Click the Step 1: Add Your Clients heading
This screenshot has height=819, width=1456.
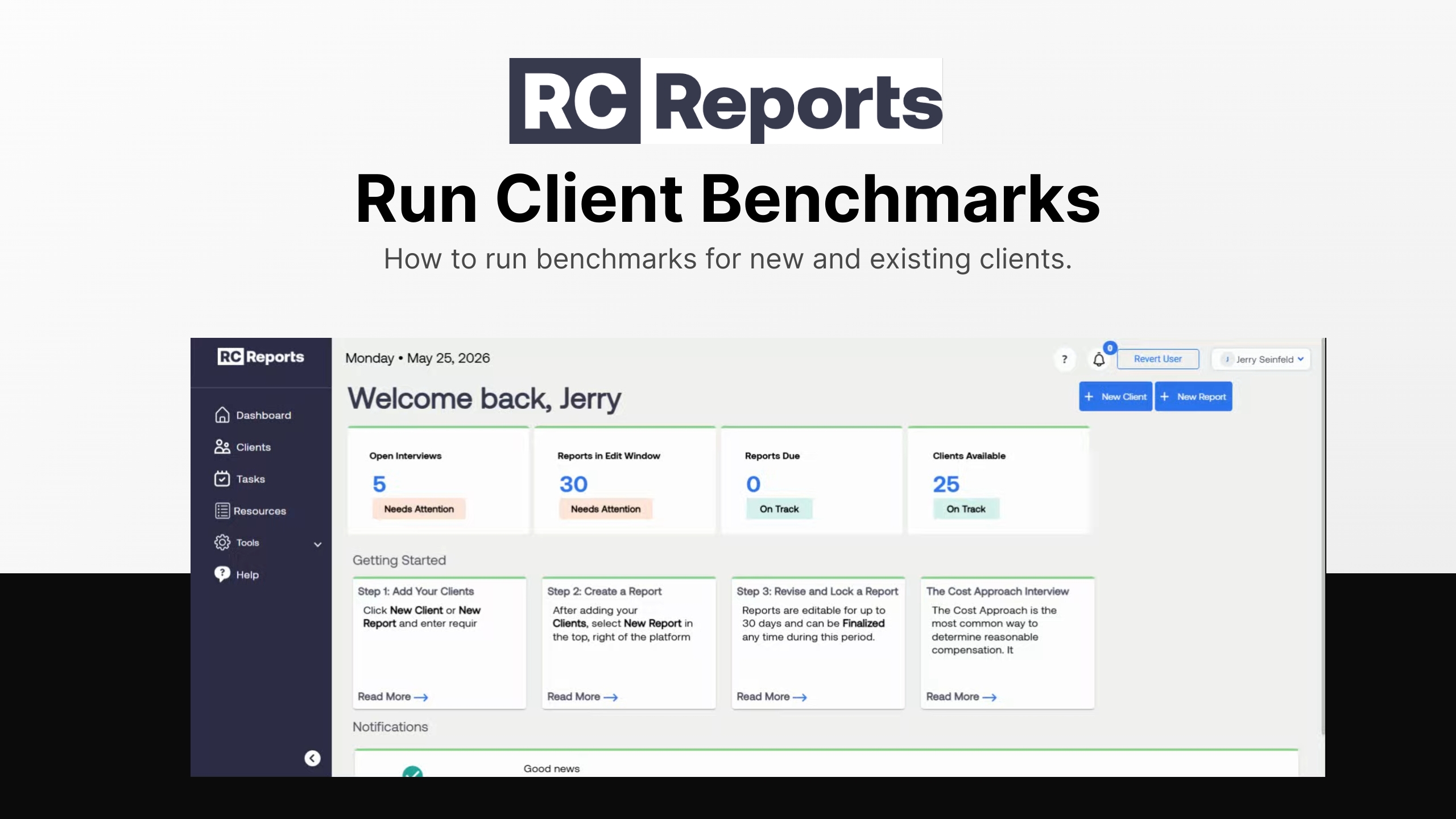(416, 591)
